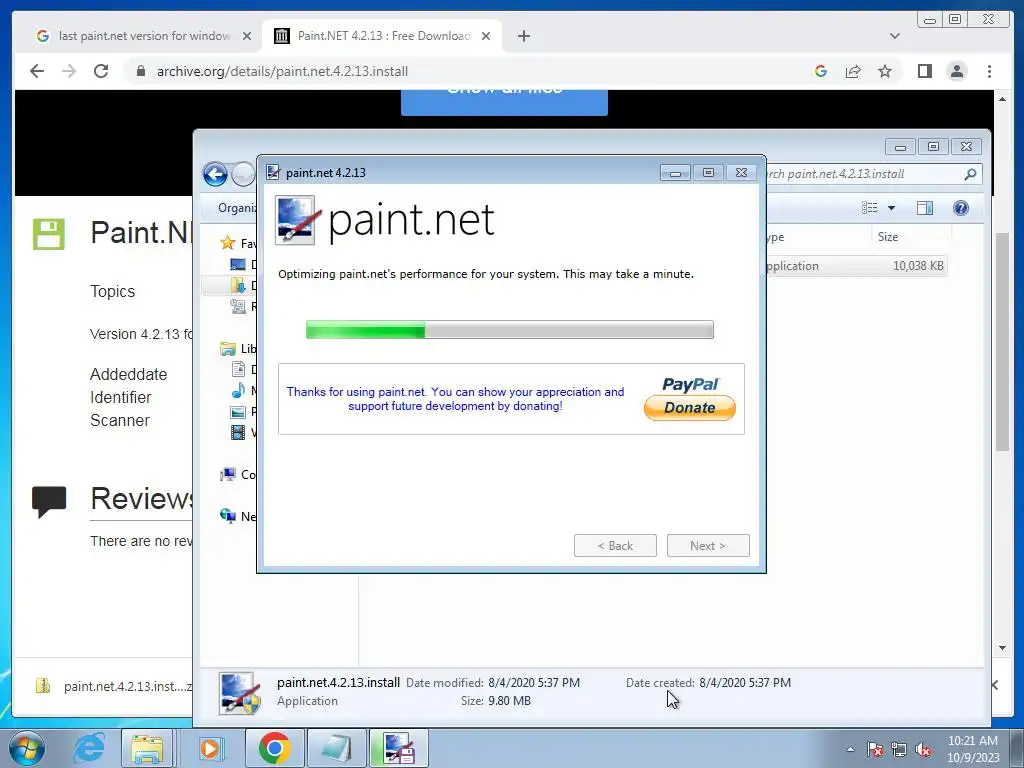Show hidden system tray icons

pyautogui.click(x=850, y=749)
